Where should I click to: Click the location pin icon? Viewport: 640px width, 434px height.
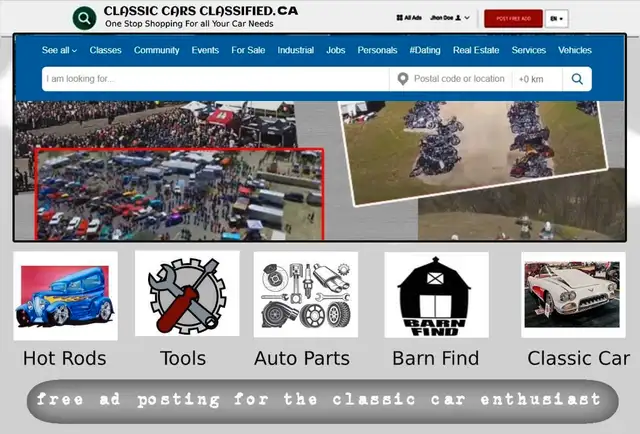[403, 79]
